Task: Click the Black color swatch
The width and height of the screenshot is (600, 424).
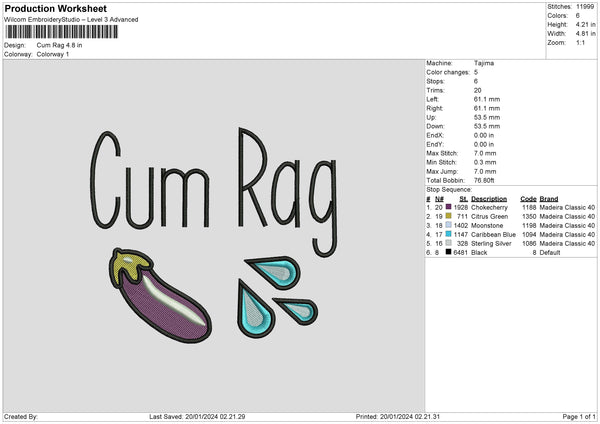Action: click(x=448, y=252)
